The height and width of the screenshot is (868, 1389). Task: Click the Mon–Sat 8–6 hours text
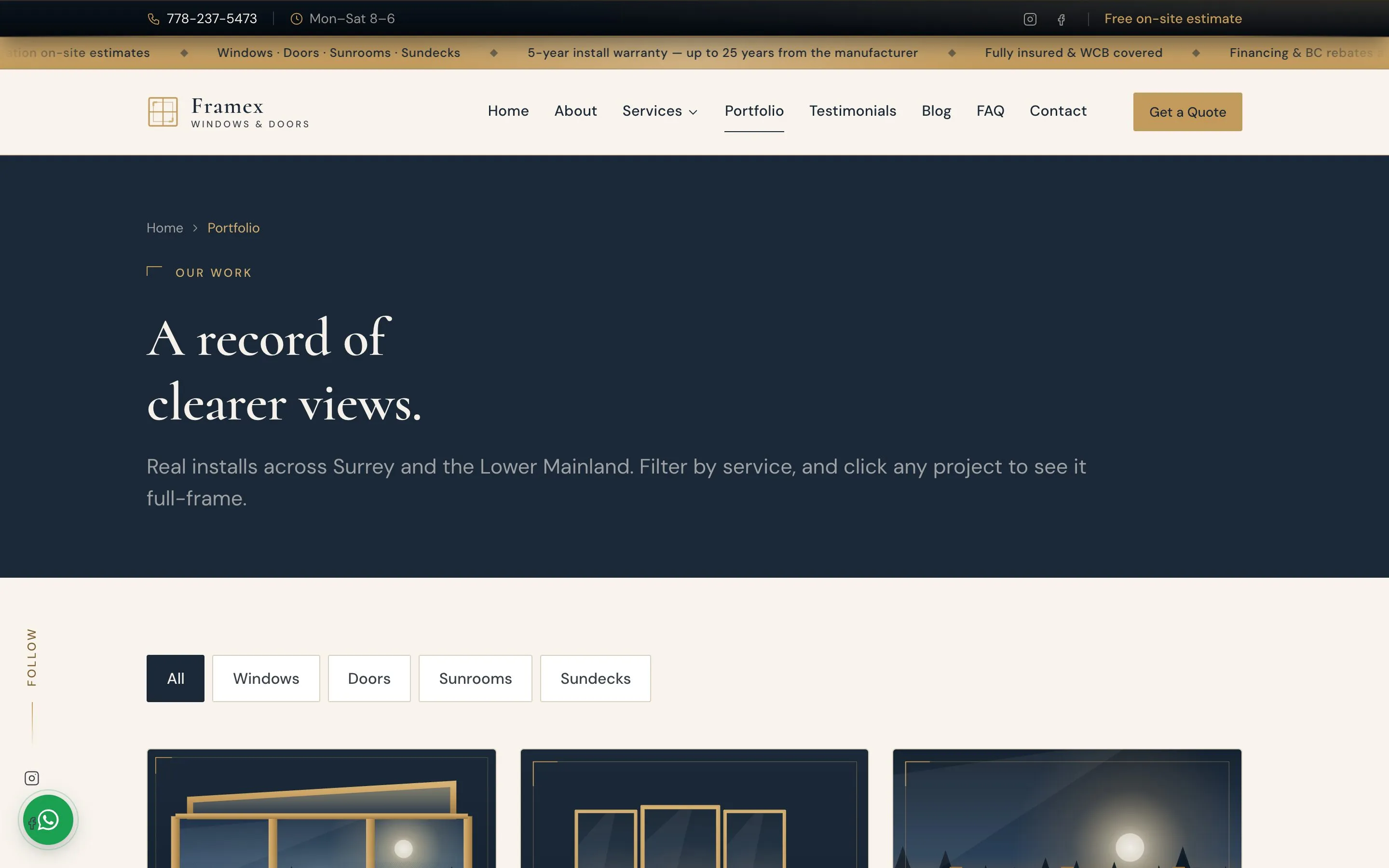(352, 19)
